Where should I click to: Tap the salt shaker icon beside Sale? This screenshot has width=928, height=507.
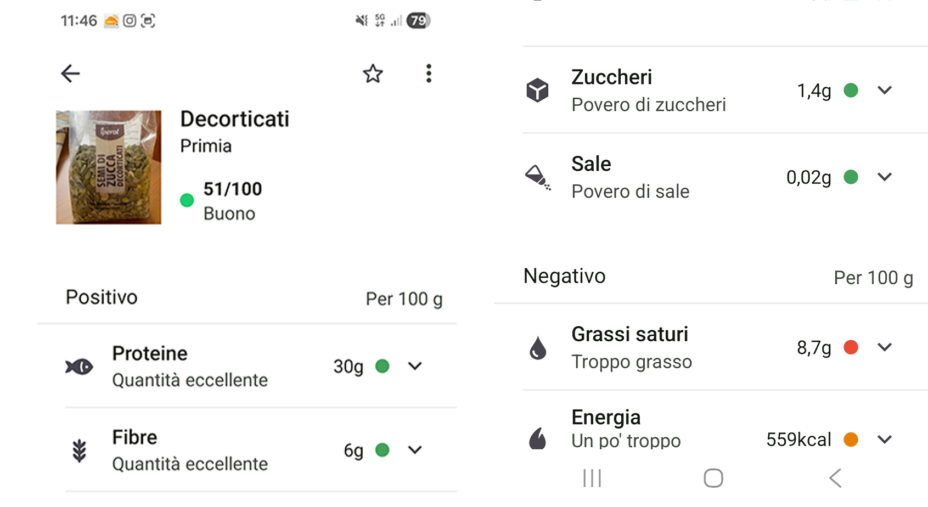click(x=538, y=178)
